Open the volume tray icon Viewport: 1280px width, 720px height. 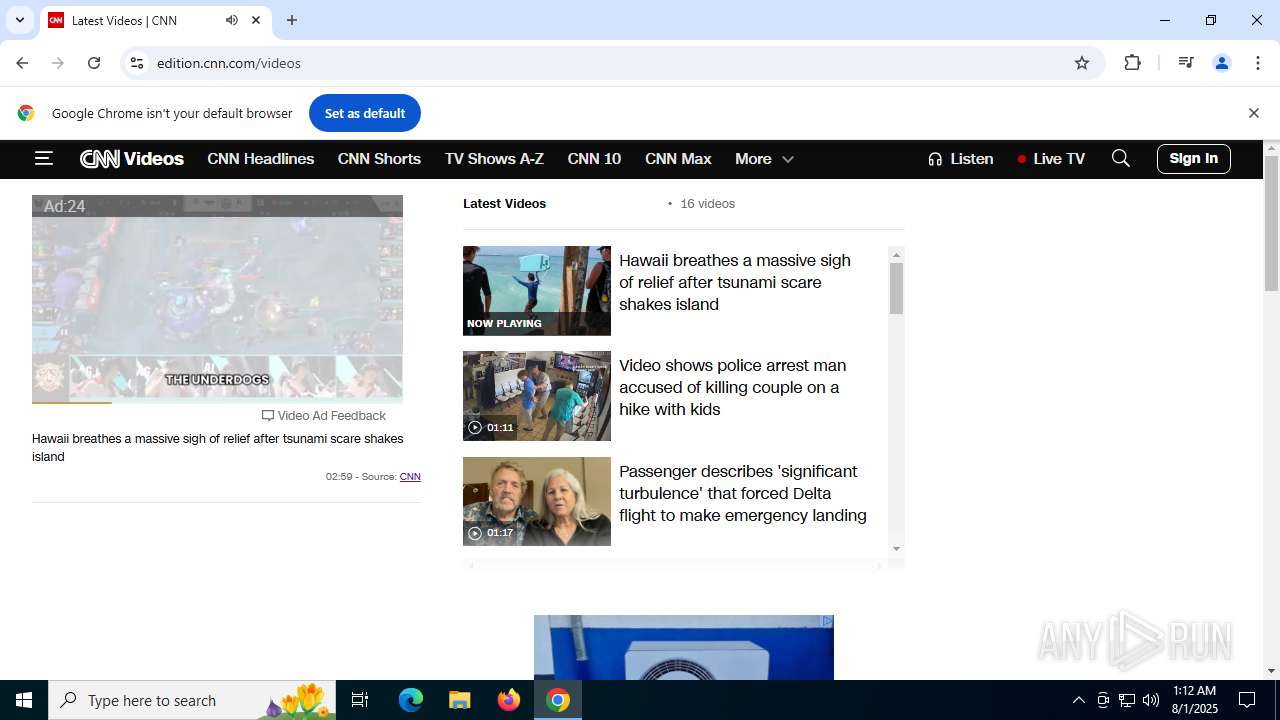[1151, 700]
